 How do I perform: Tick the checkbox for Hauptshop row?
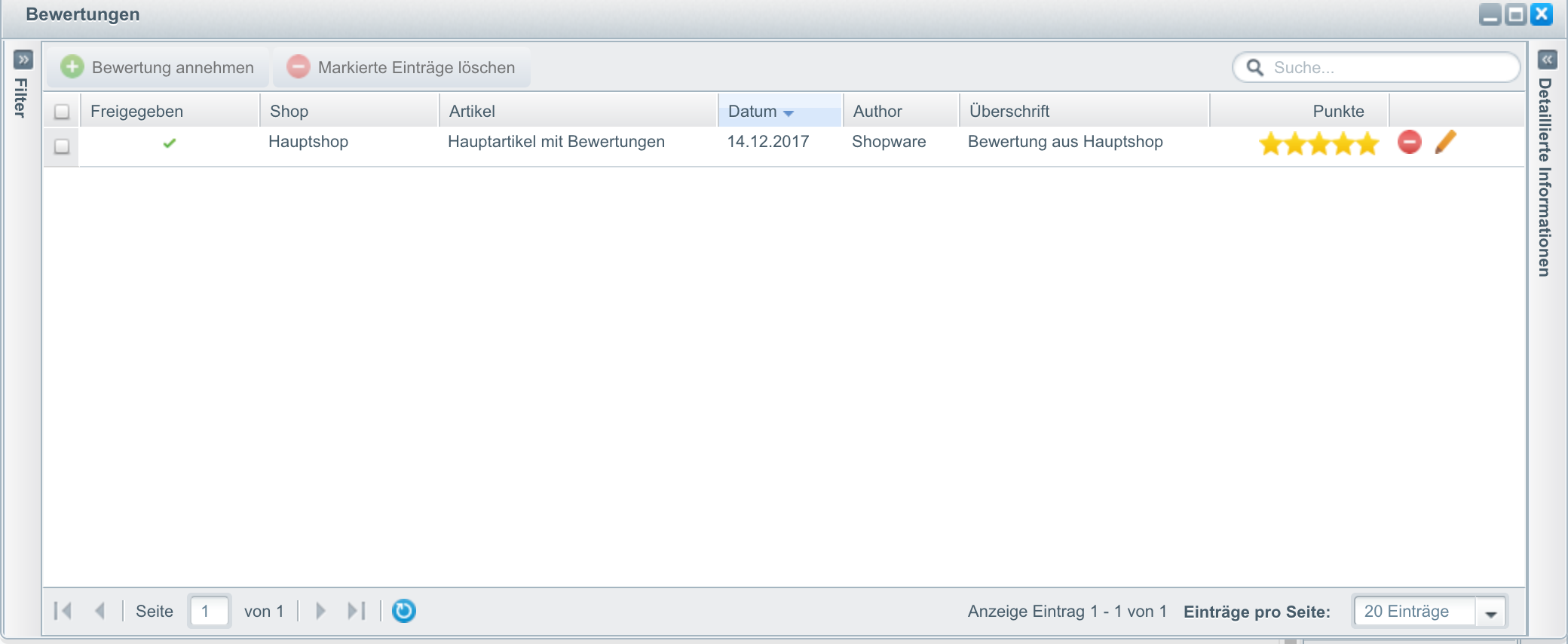(x=62, y=146)
